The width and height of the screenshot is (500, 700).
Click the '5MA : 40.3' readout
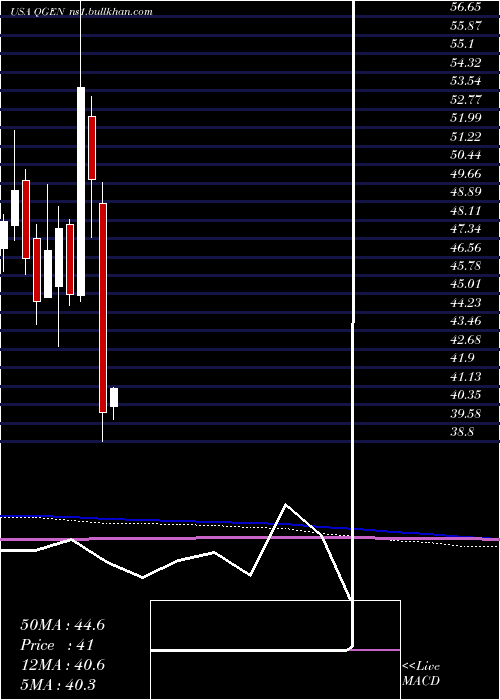58,685
